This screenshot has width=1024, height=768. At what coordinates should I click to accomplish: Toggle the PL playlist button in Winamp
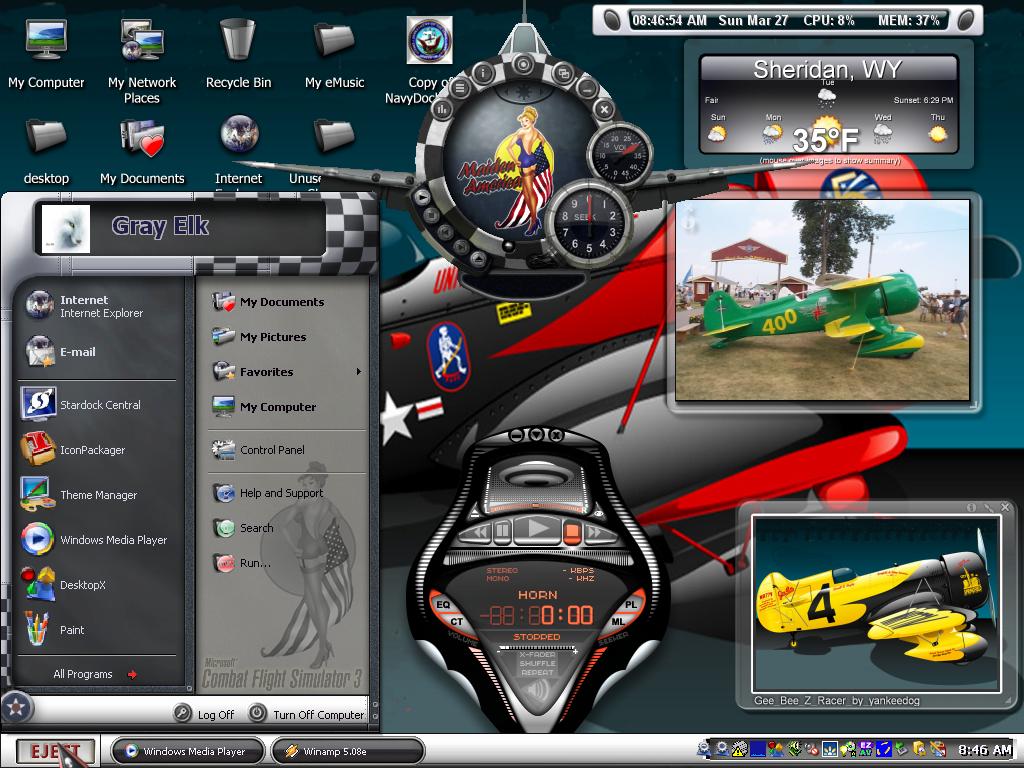coord(631,605)
